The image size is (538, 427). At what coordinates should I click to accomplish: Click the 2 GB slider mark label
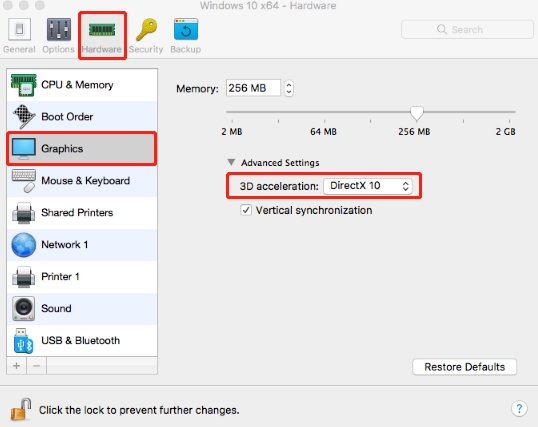click(505, 132)
